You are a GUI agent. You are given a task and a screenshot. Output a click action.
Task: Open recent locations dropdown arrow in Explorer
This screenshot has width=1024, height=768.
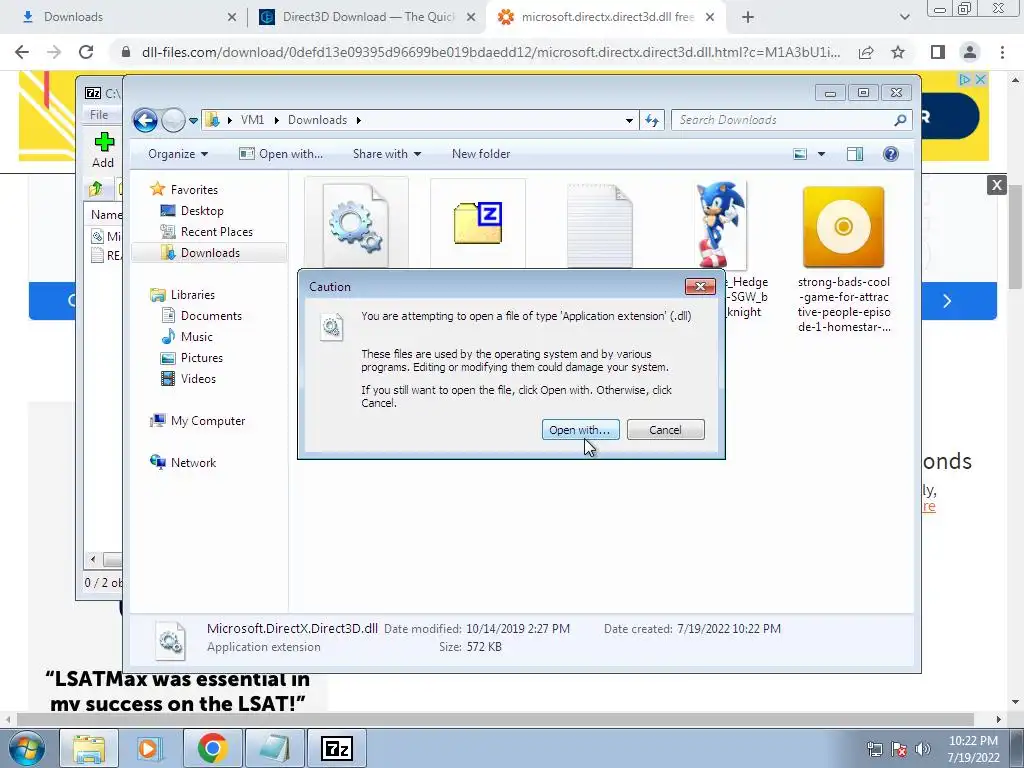click(193, 120)
